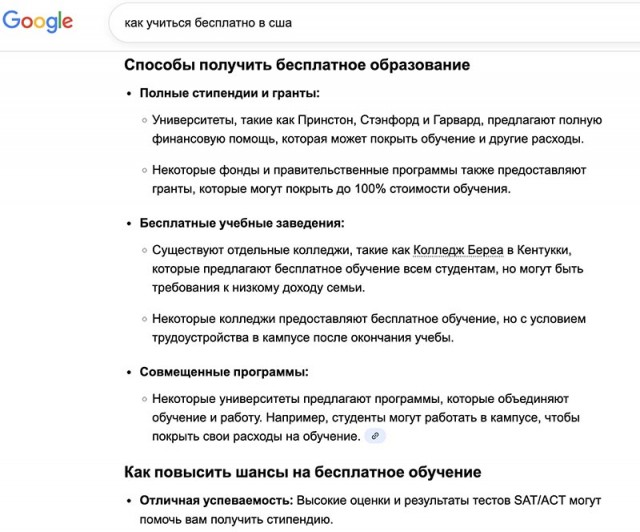Click paragraph starting Некоторые университеты предлагают программы
The height and width of the screenshot is (532, 640).
coord(366,417)
